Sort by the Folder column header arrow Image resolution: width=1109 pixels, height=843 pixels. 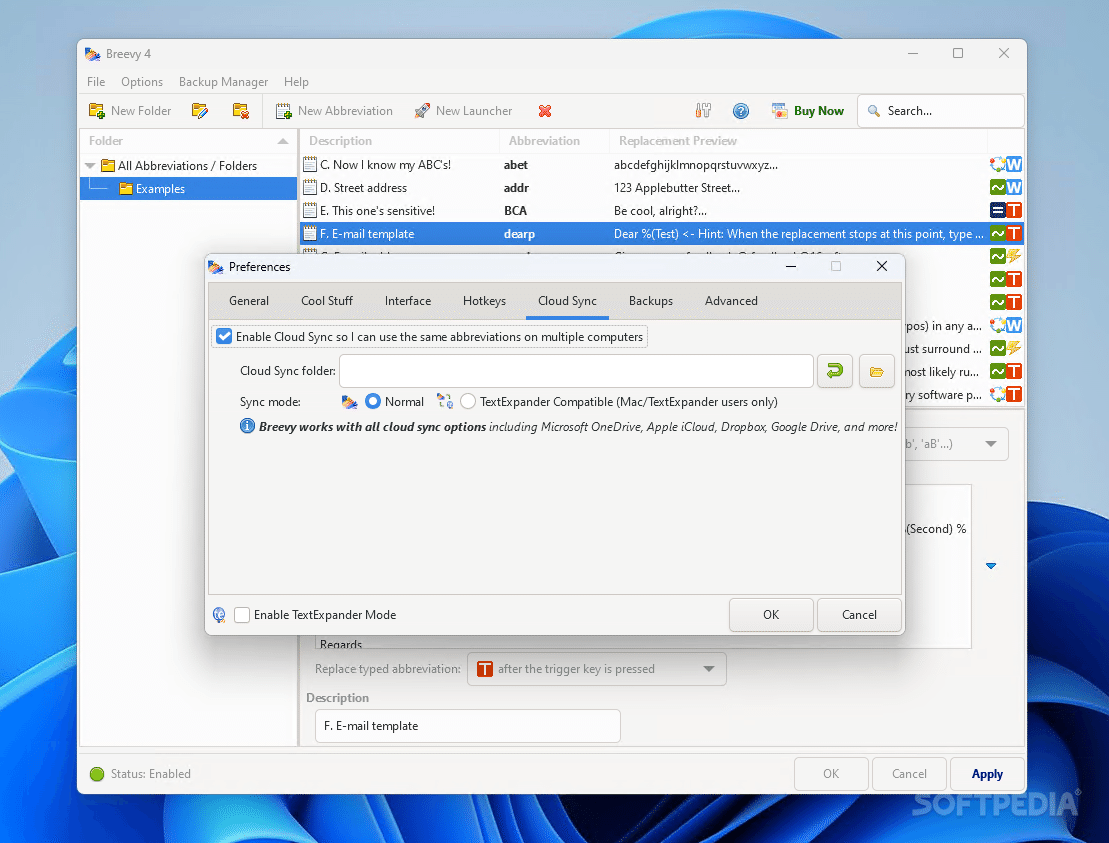(283, 141)
